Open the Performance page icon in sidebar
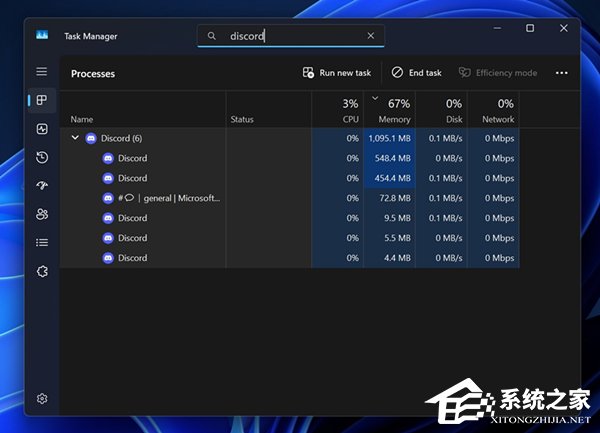Screen dimensions: 600x433 tap(42, 129)
